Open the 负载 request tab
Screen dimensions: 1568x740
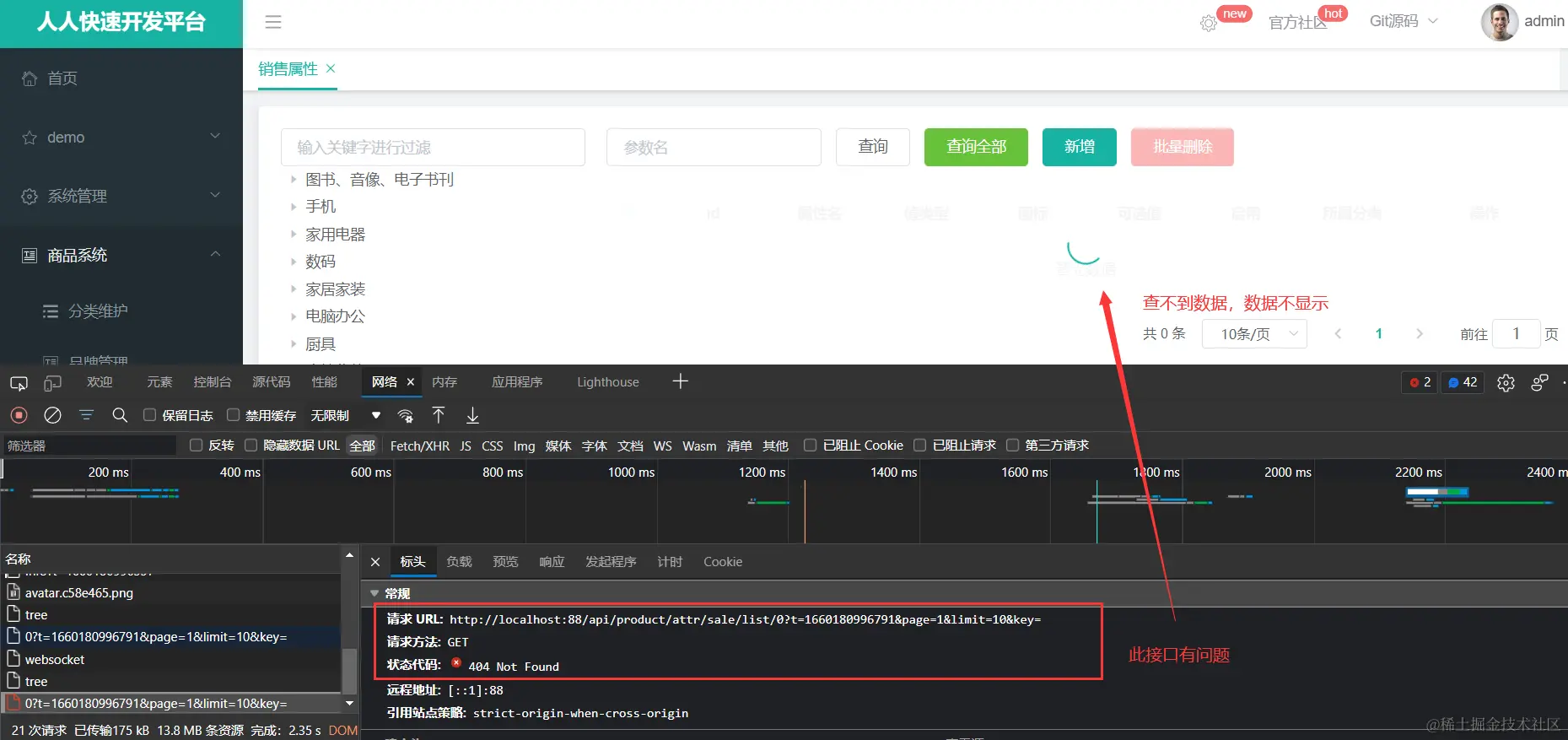459,562
